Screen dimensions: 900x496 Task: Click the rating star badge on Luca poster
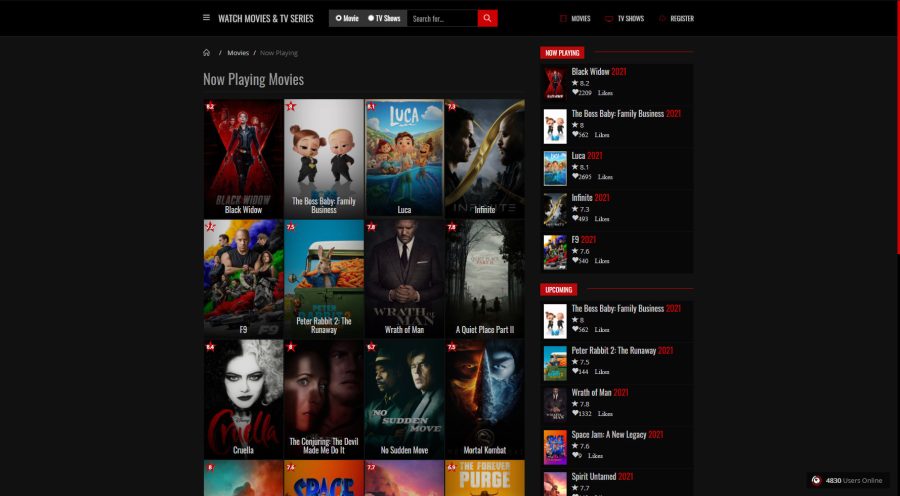click(371, 106)
